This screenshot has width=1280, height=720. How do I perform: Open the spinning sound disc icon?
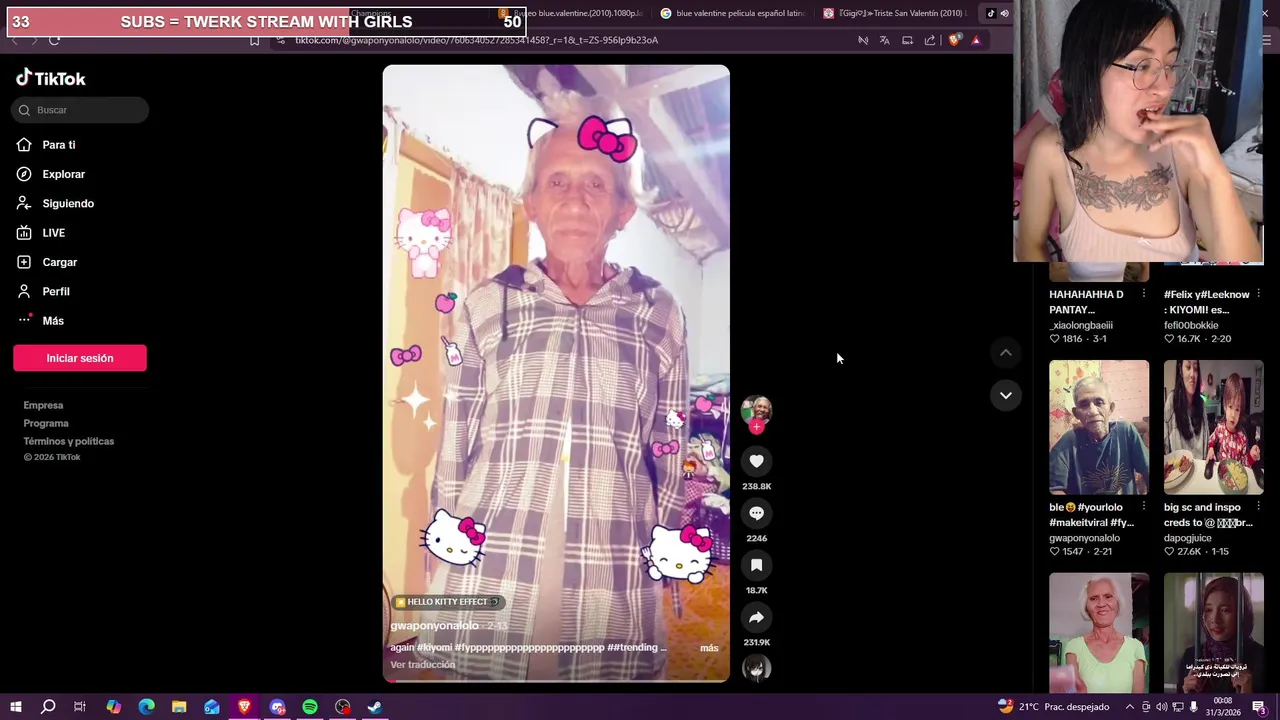(x=756, y=669)
